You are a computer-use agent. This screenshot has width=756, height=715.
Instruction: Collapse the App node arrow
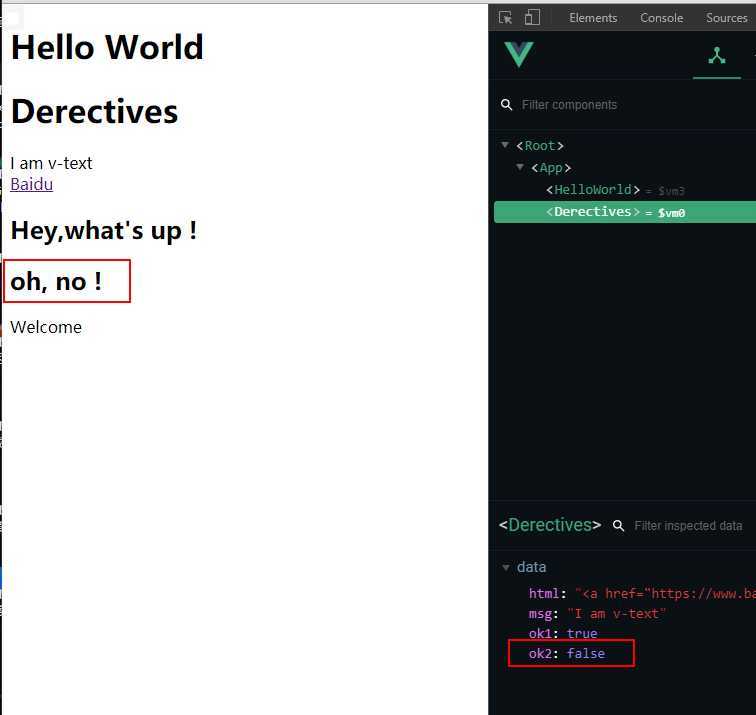(x=520, y=168)
